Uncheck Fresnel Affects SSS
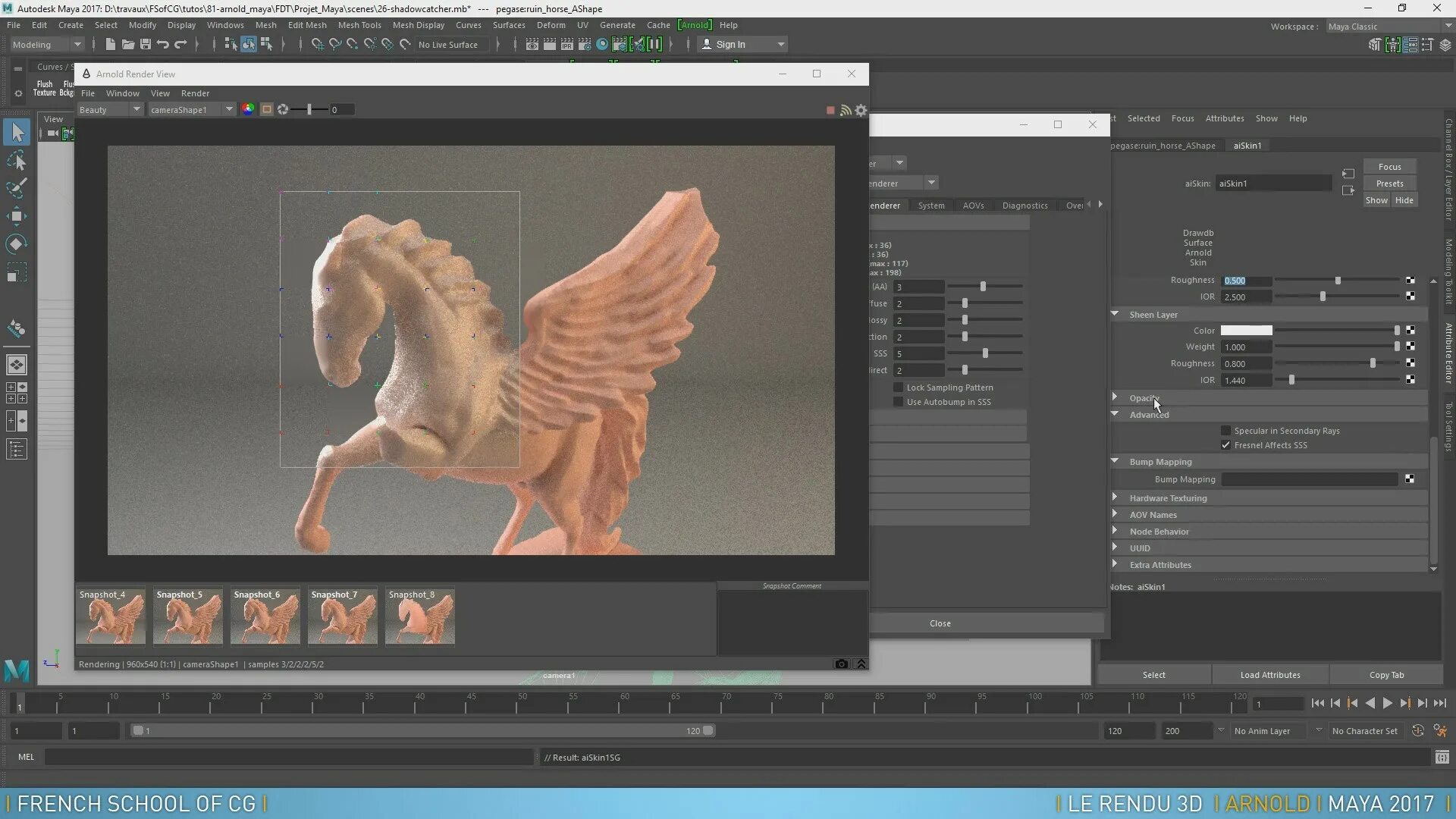Screen dimensions: 1456x819 point(1225,445)
